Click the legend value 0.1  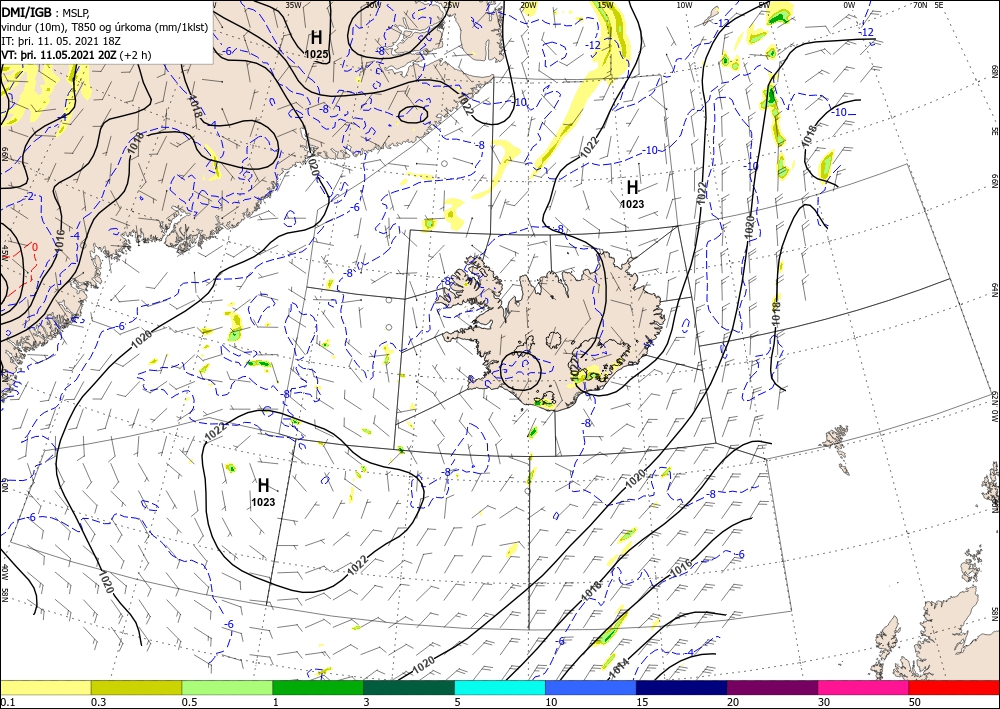(6, 702)
